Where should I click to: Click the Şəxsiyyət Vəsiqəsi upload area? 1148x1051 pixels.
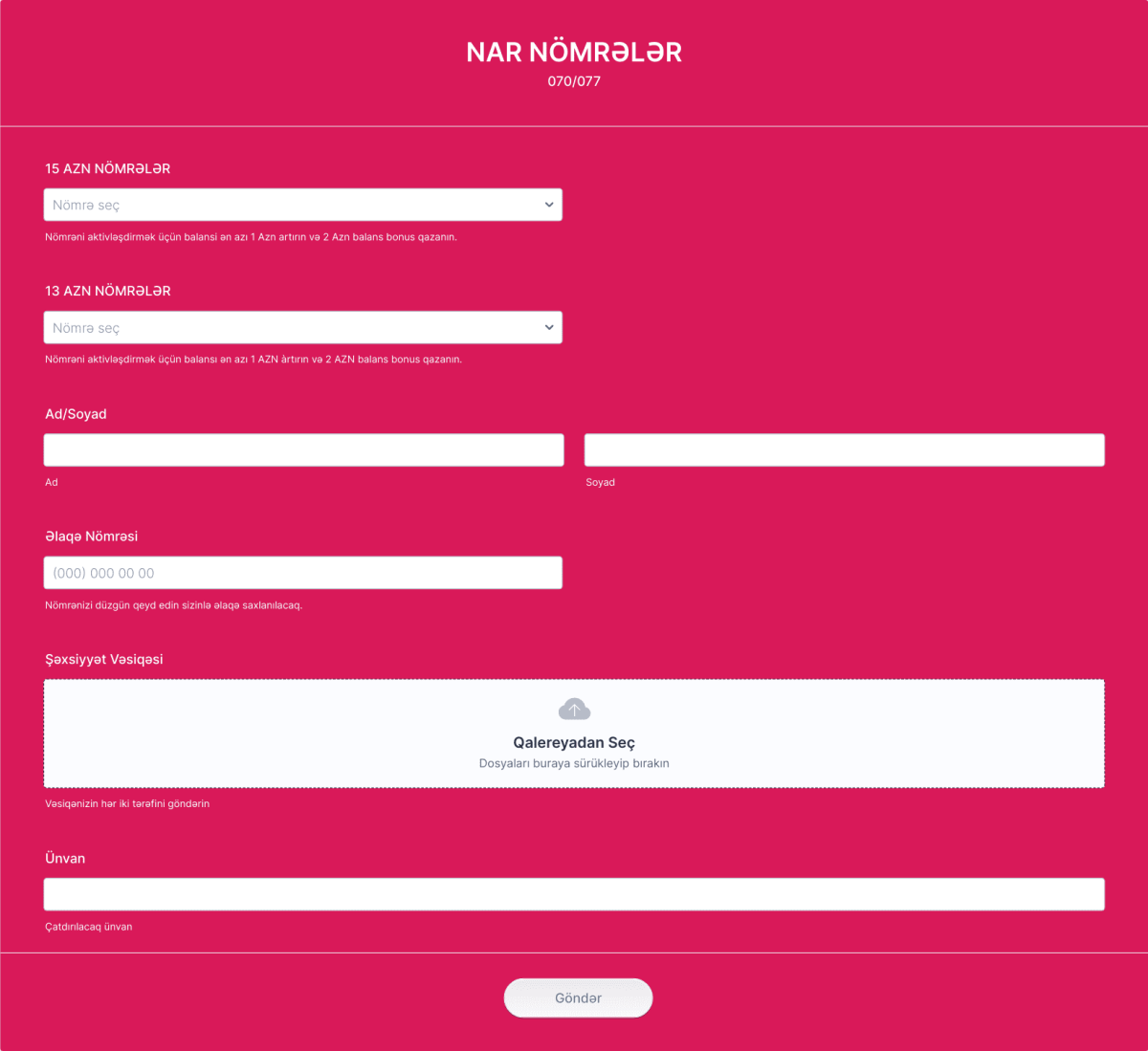coord(574,734)
